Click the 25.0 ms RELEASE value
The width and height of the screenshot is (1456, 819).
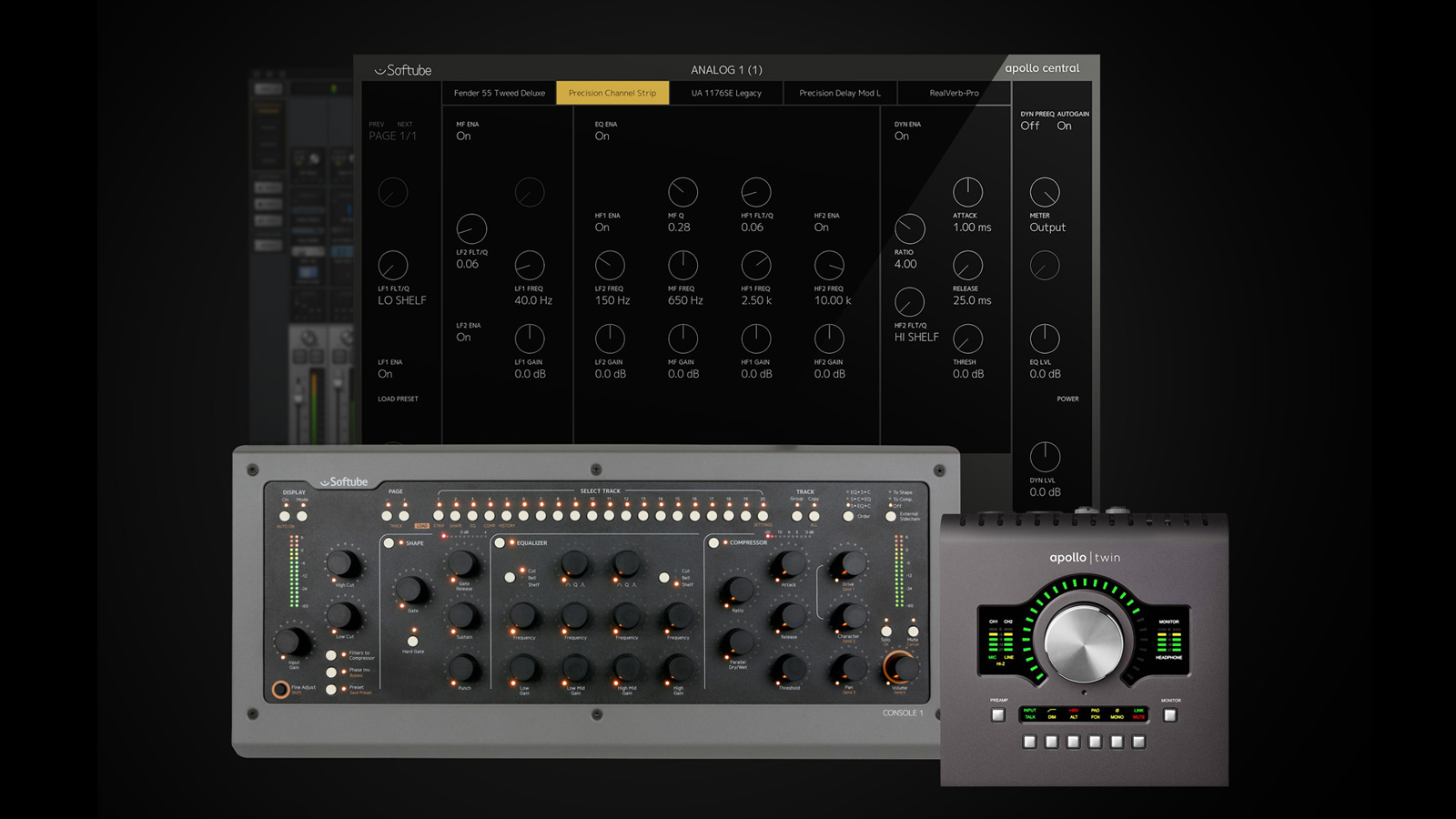[x=972, y=300]
